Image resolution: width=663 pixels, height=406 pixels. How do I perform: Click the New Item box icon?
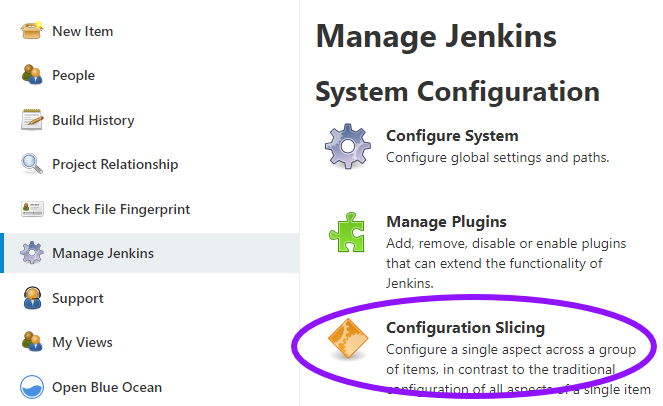click(x=32, y=31)
